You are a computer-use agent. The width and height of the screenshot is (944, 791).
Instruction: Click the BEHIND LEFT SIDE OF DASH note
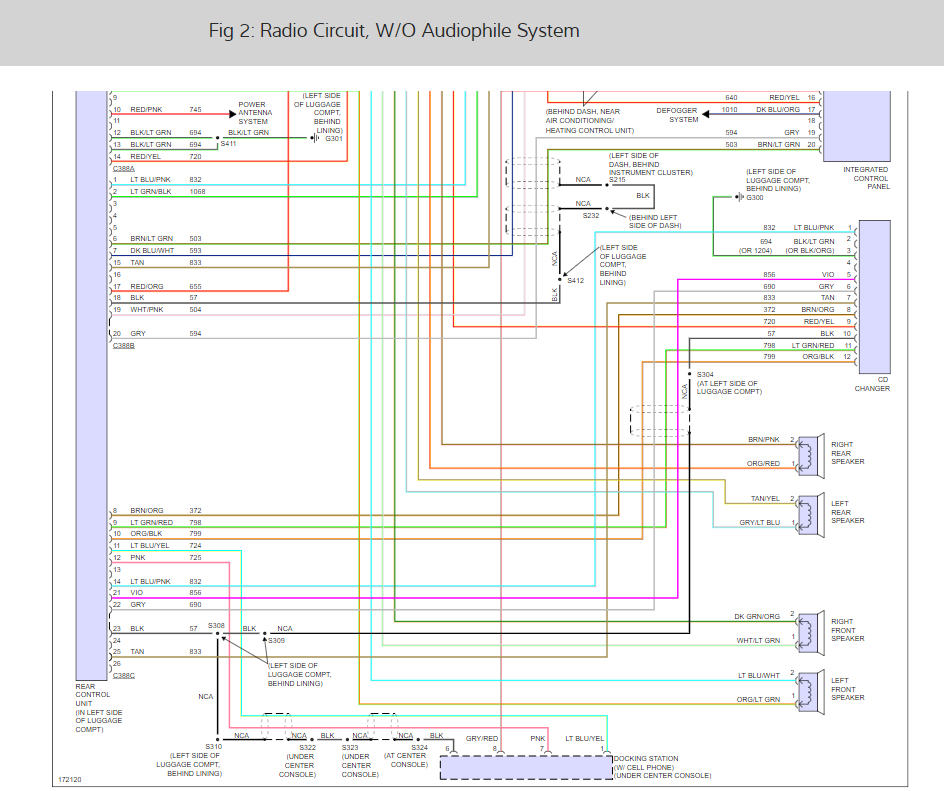(x=655, y=222)
